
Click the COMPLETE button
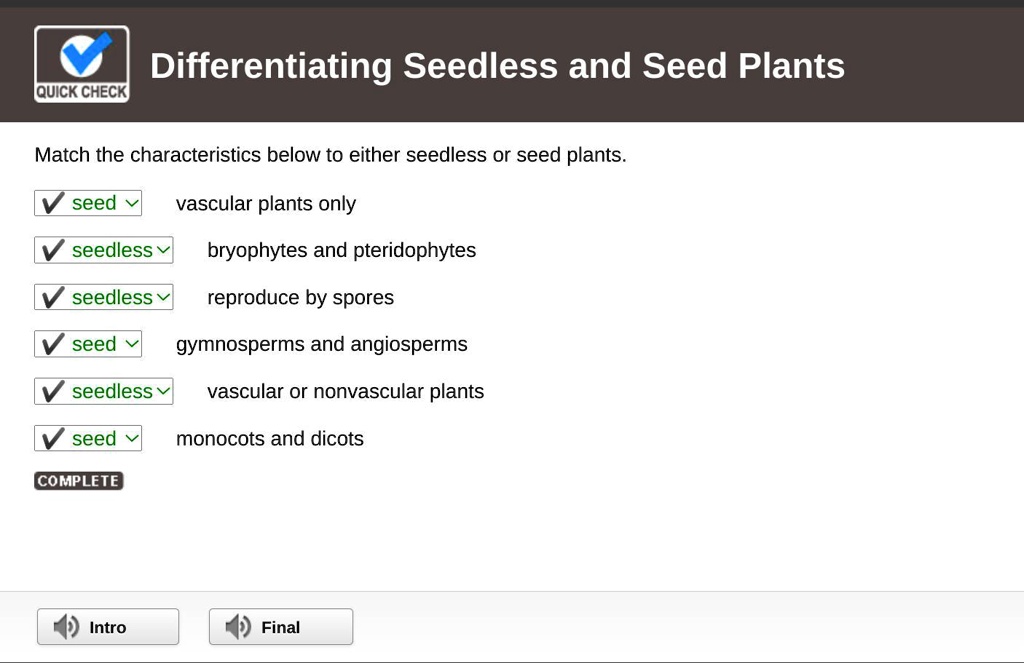pos(78,480)
